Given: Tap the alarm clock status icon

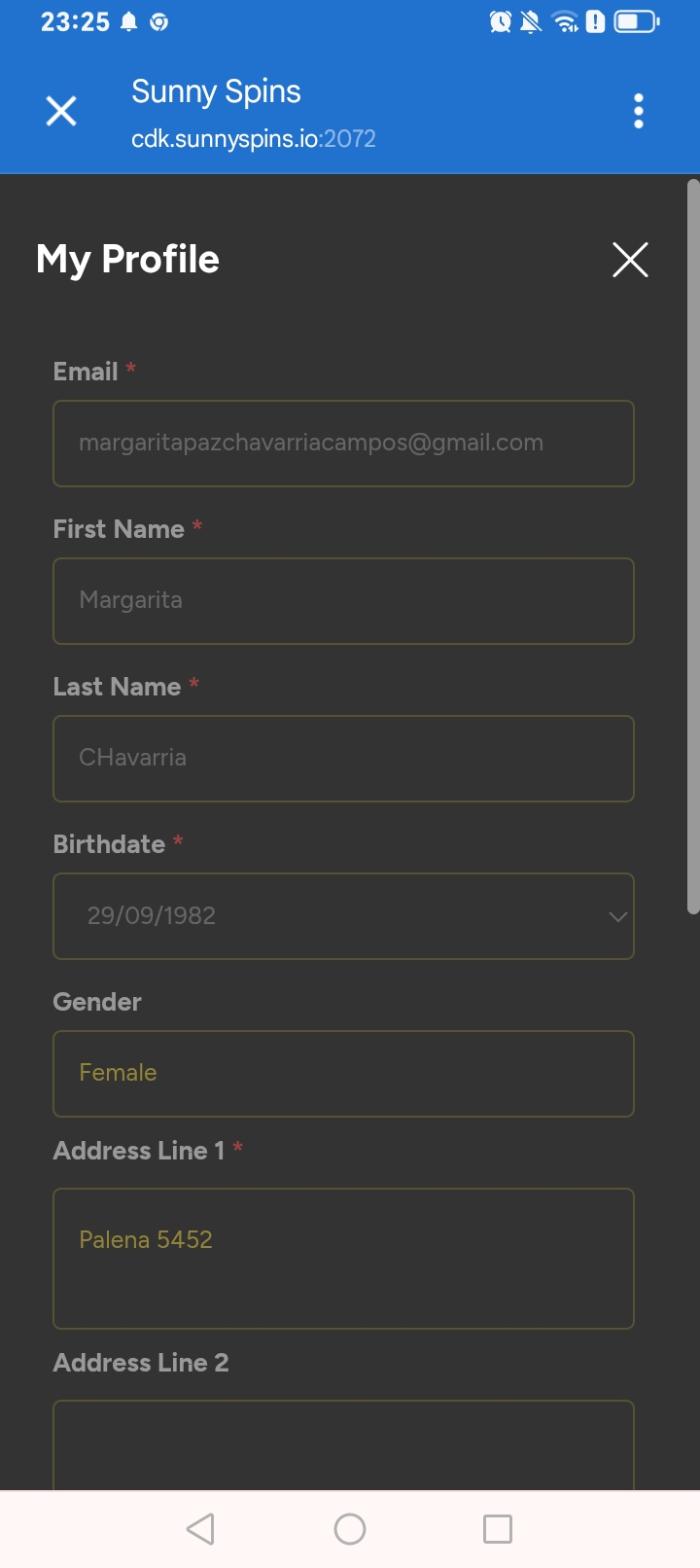Looking at the screenshot, I should tap(501, 21).
